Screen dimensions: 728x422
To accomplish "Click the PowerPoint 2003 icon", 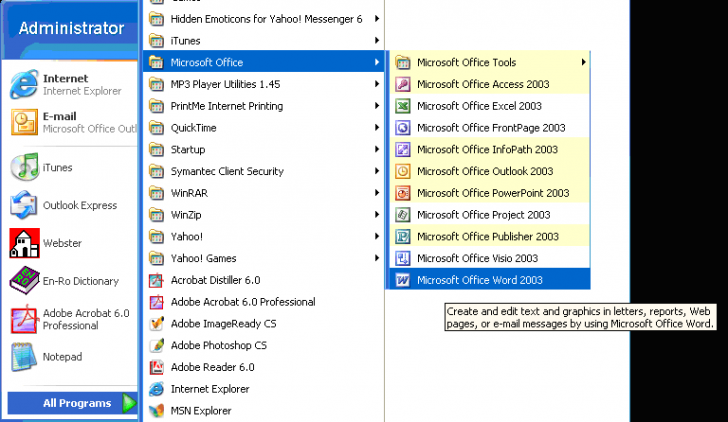I will pos(403,193).
